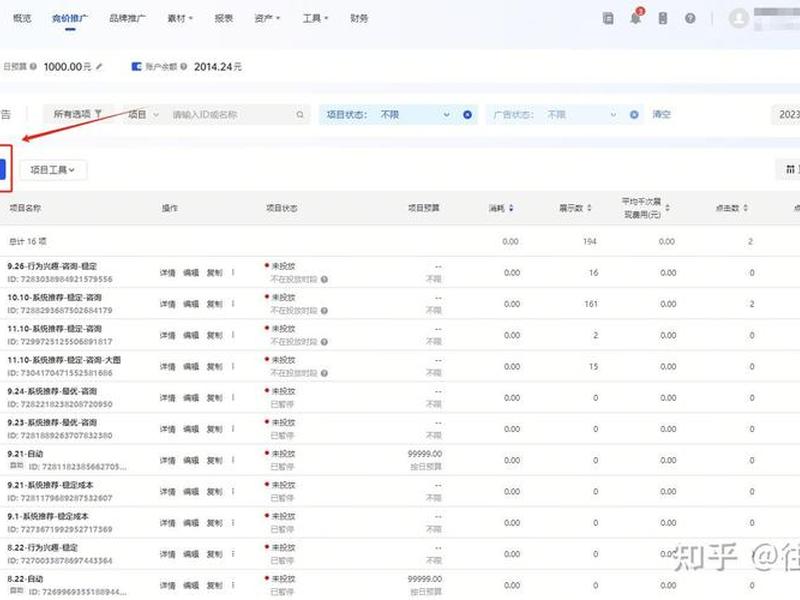The image size is (800, 600).
Task: Expand the 工具 menu
Action: [315, 18]
